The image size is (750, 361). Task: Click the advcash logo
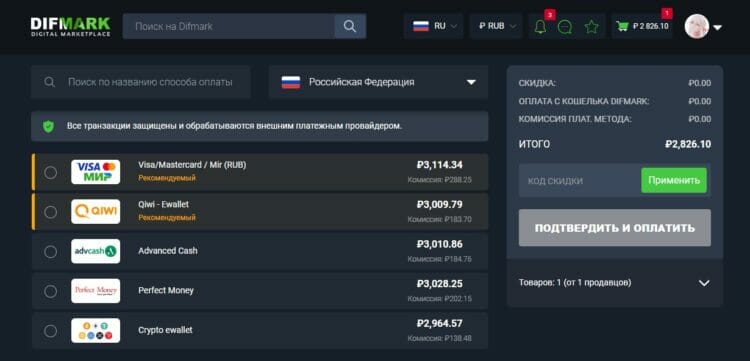tap(96, 252)
